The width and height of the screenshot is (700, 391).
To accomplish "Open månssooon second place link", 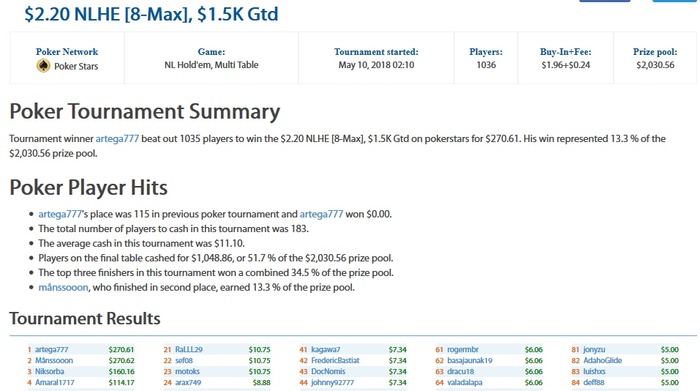I will [x=63, y=287].
